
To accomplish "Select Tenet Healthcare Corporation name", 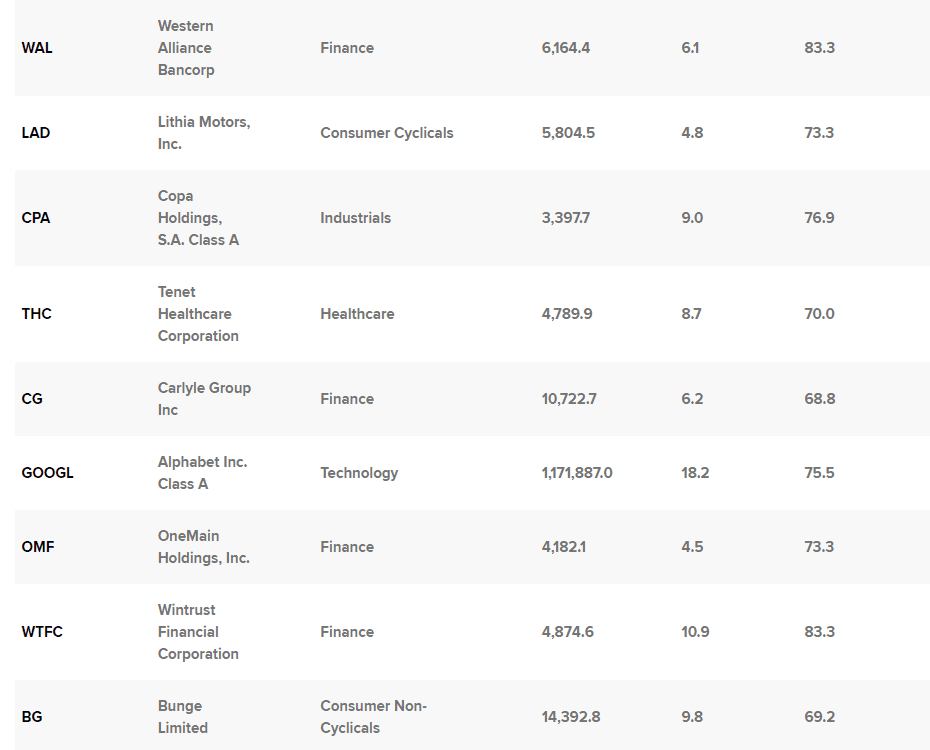I will click(198, 314).
